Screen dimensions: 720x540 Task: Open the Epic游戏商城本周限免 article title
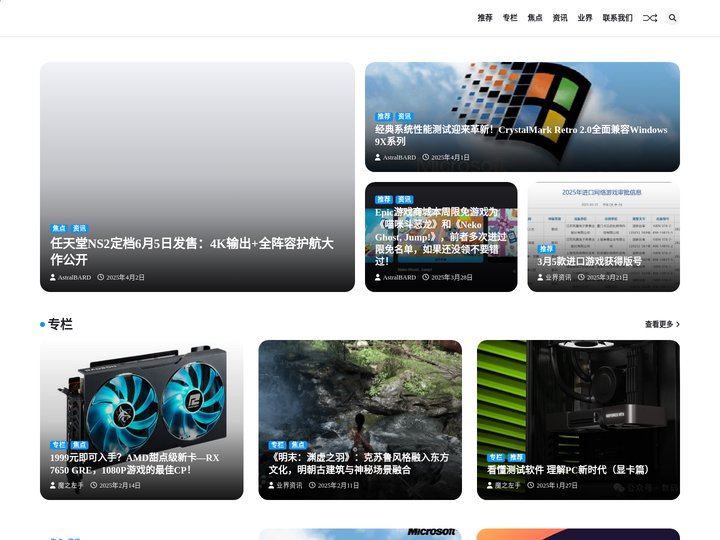[x=441, y=236]
